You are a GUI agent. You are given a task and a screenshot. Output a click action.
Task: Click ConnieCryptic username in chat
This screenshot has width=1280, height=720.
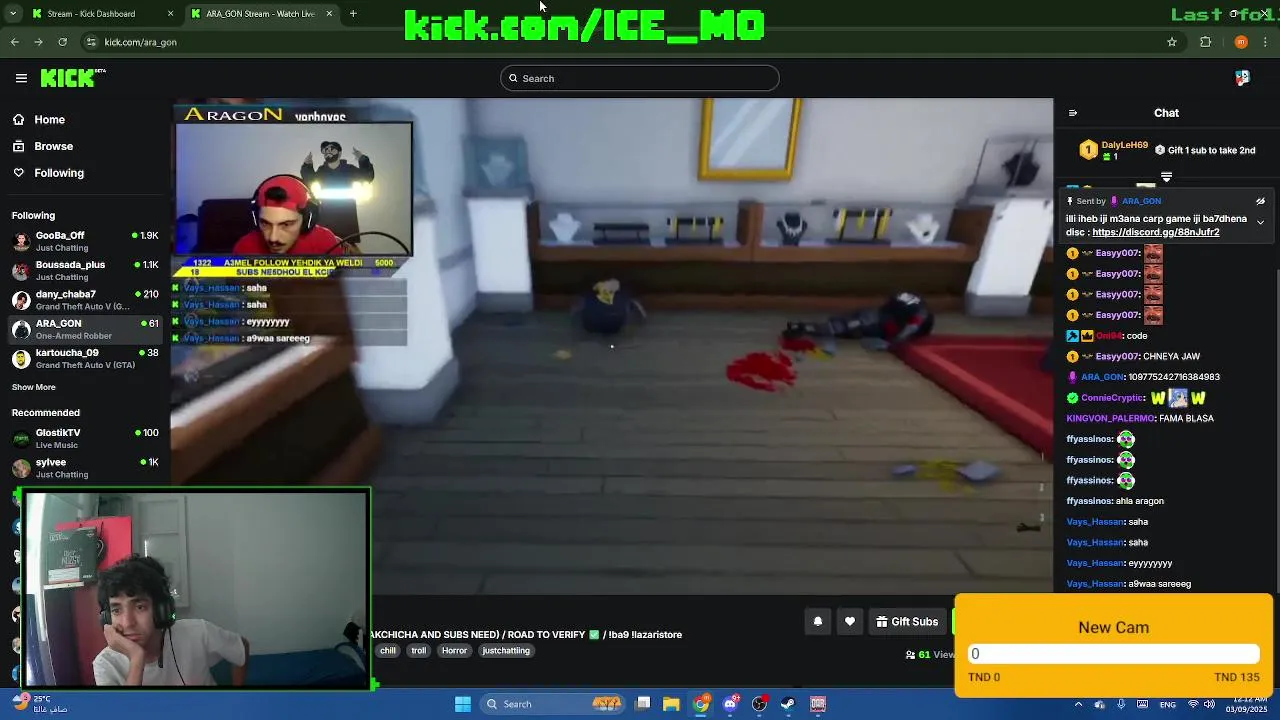(1113, 398)
